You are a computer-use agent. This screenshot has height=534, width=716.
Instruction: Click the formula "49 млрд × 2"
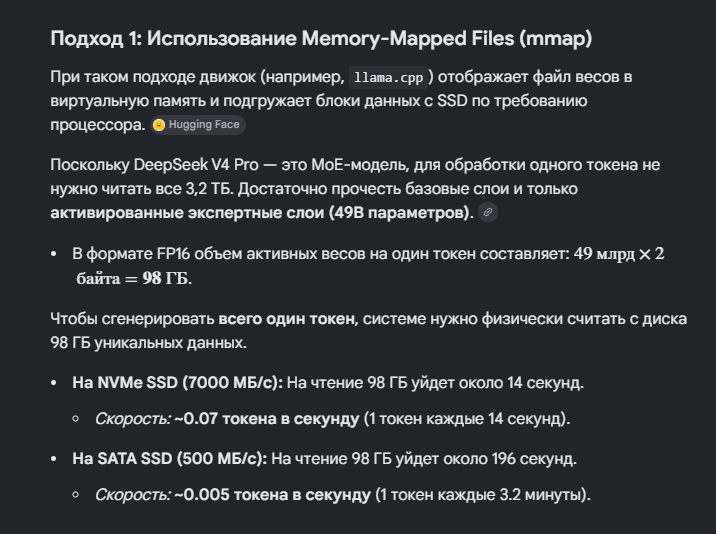tap(619, 254)
